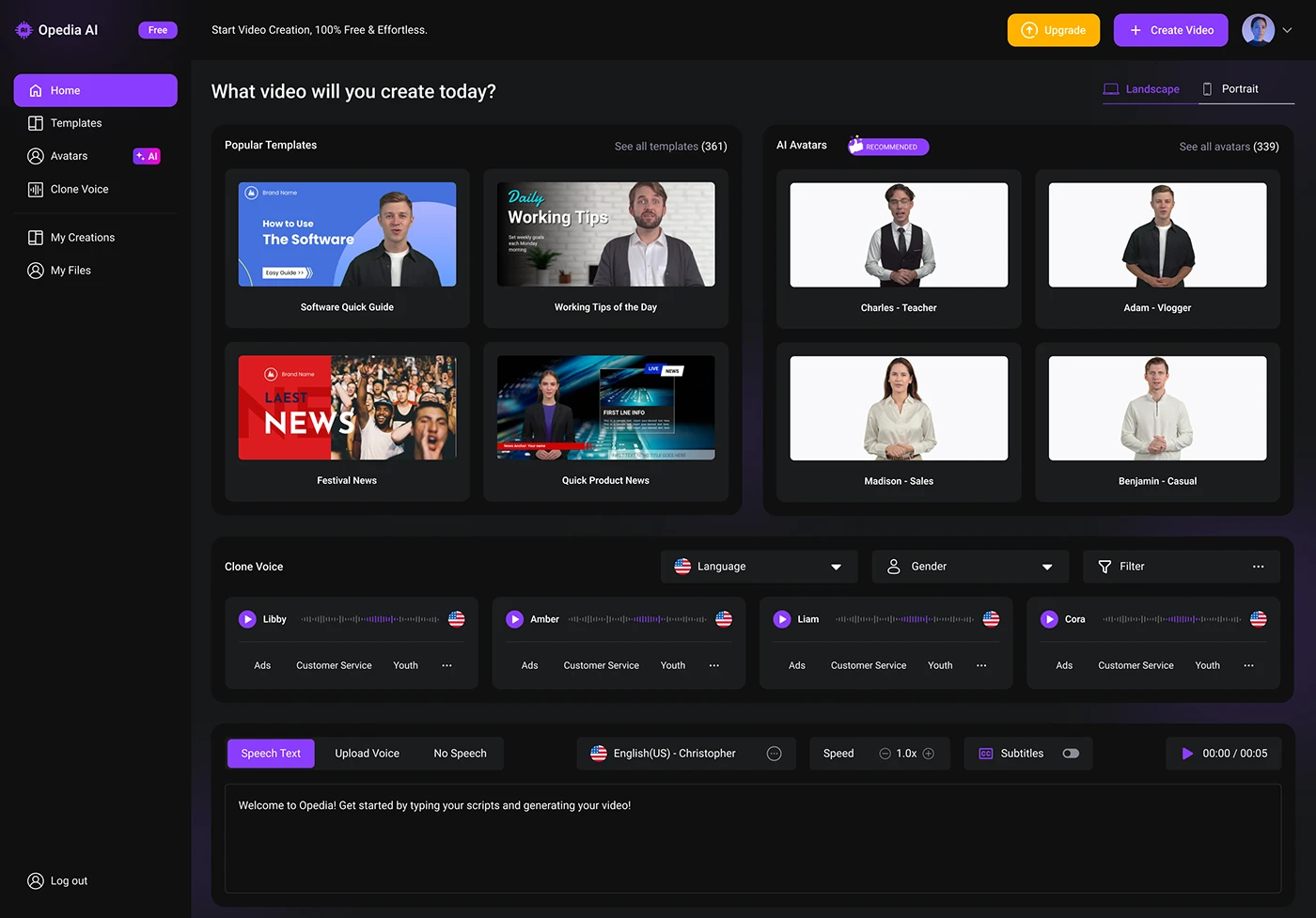This screenshot has width=1316, height=918.
Task: Select the No Speech tab
Action: coord(460,754)
